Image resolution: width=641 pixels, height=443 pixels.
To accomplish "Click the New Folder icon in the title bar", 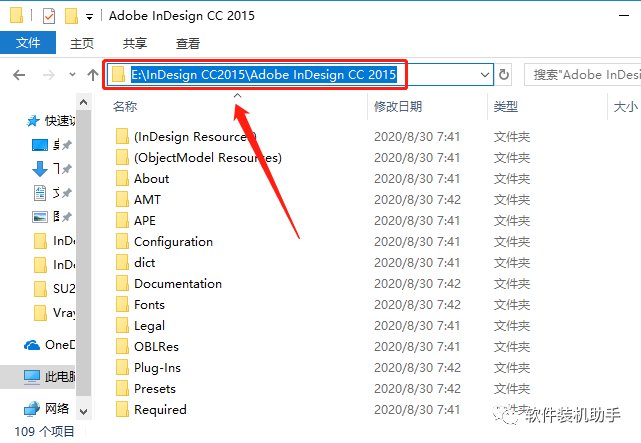I will tap(71, 16).
